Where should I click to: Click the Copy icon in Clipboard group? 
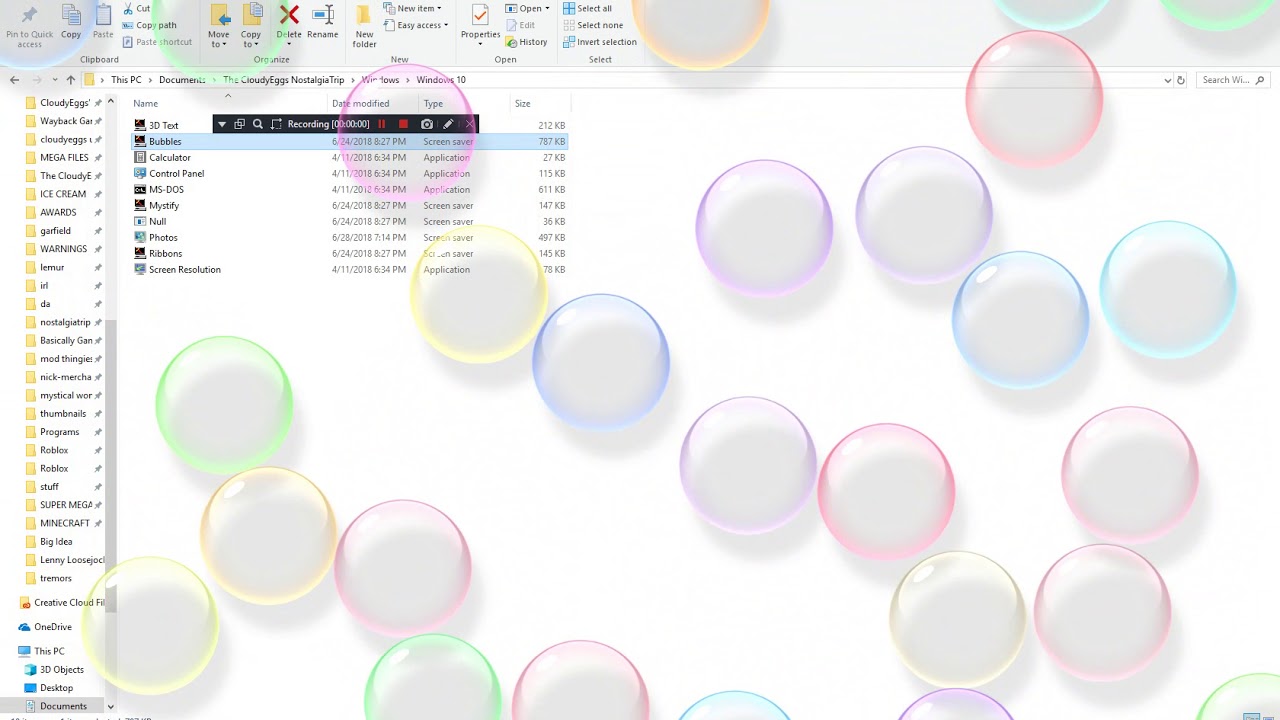(71, 15)
